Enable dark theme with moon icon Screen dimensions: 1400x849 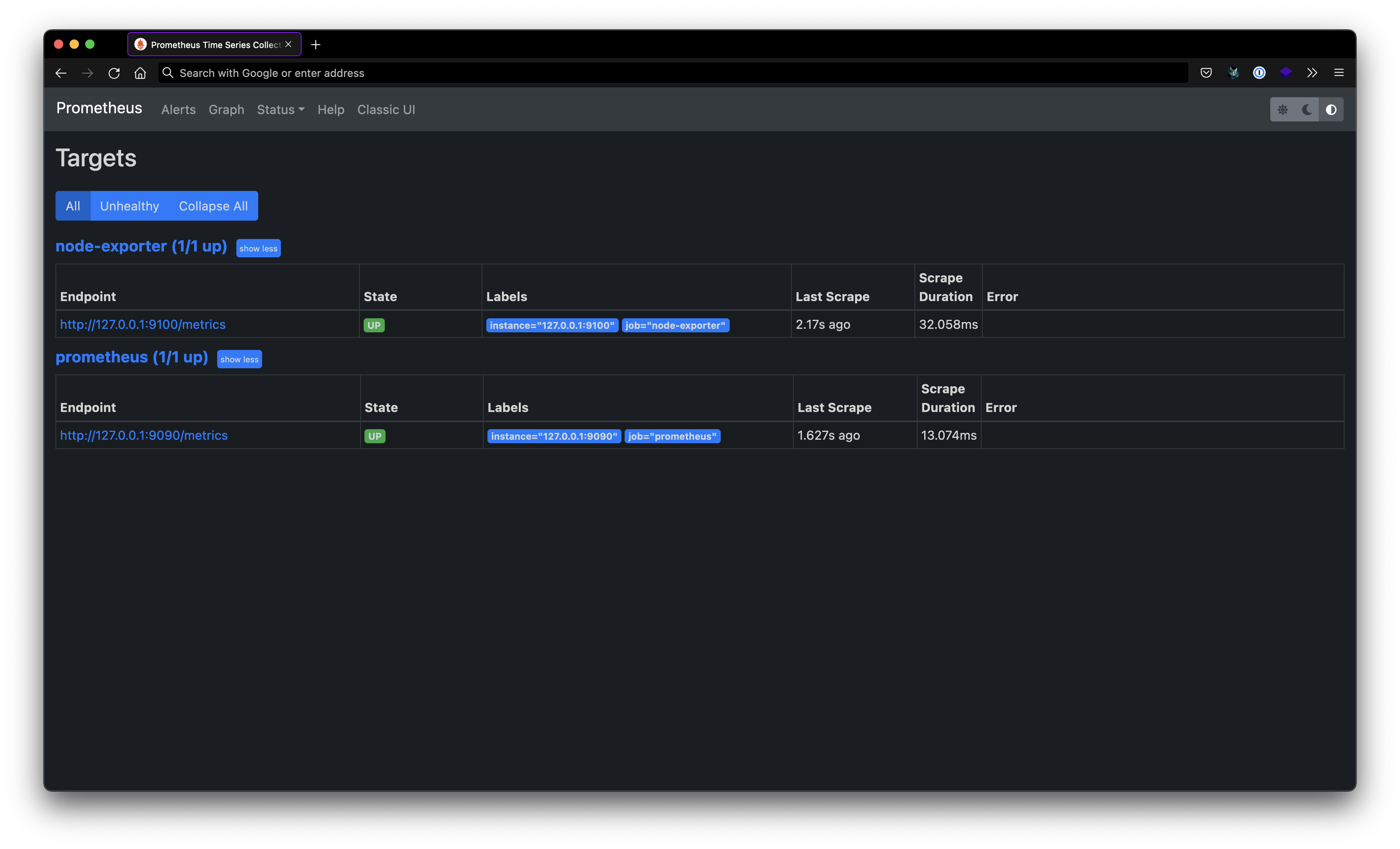pyautogui.click(x=1307, y=110)
